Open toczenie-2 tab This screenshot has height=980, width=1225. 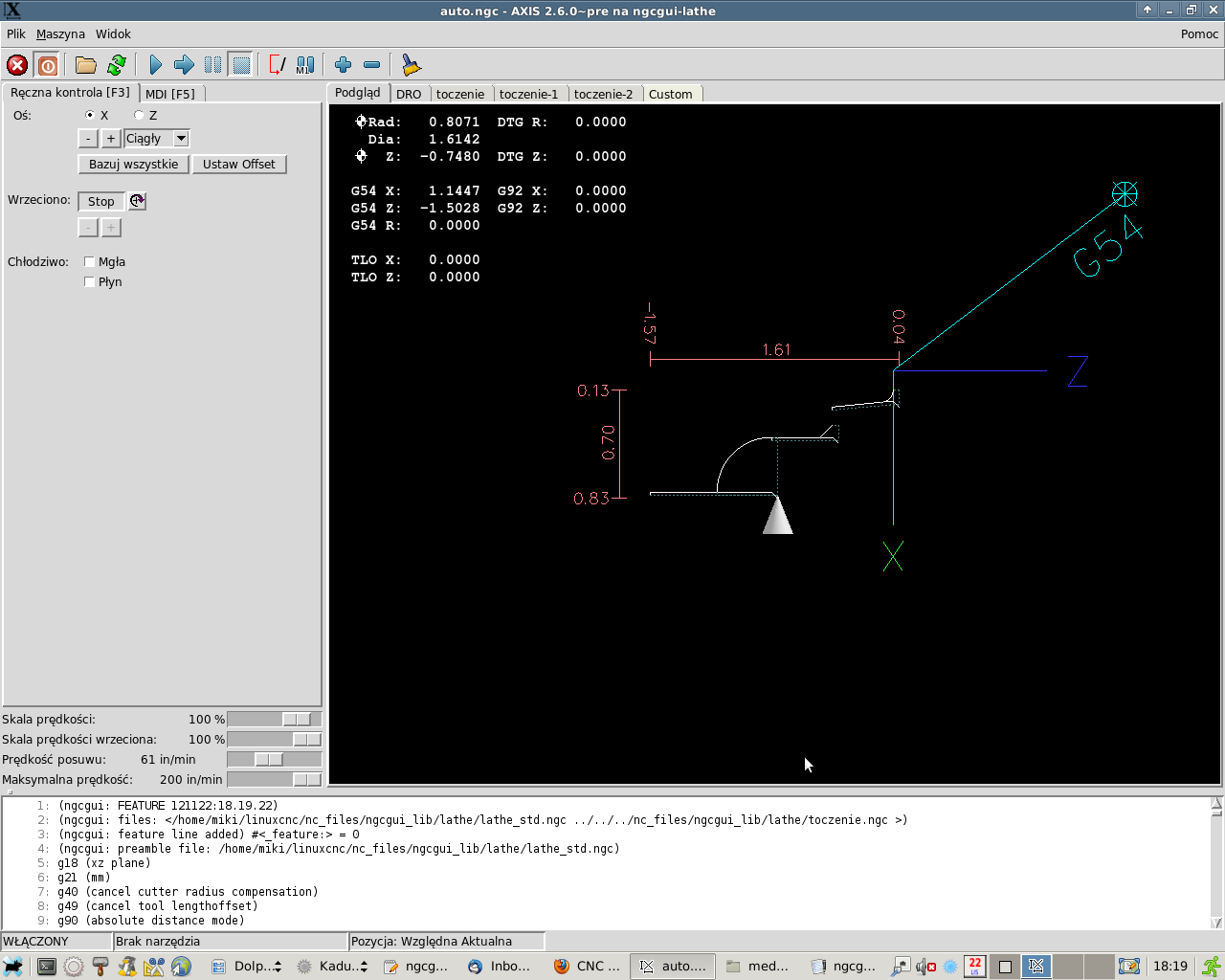pos(603,94)
